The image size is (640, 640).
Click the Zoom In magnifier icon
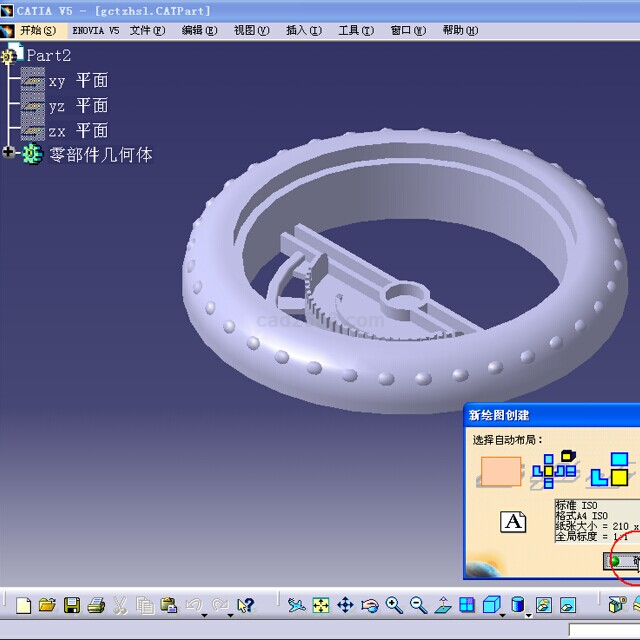pyautogui.click(x=394, y=605)
